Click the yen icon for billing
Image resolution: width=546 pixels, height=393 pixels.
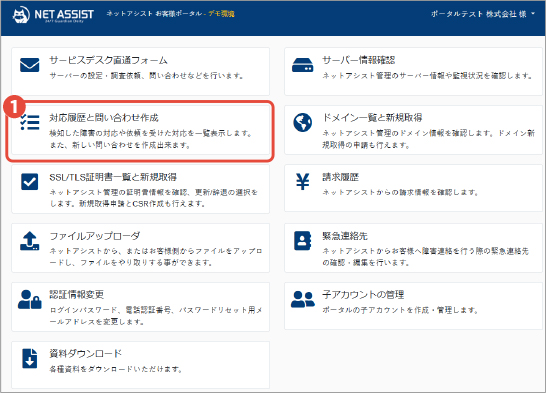click(x=302, y=181)
